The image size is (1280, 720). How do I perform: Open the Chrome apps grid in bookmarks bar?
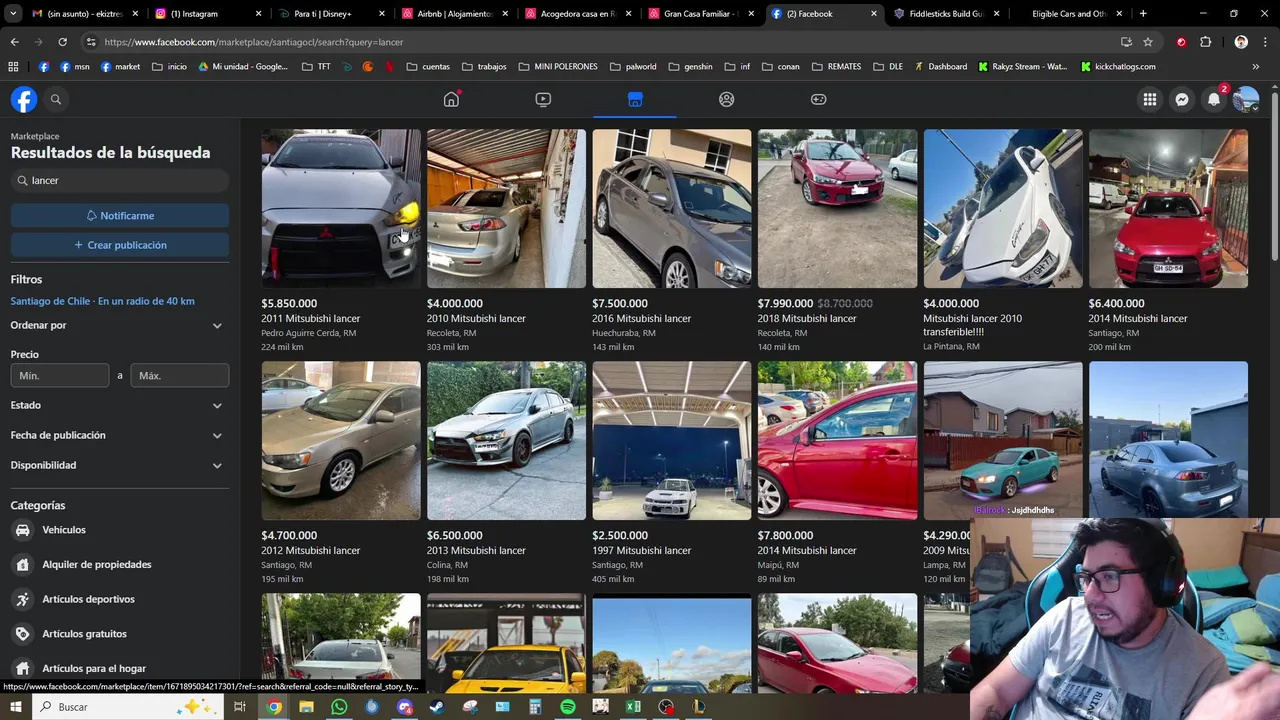(x=13, y=67)
